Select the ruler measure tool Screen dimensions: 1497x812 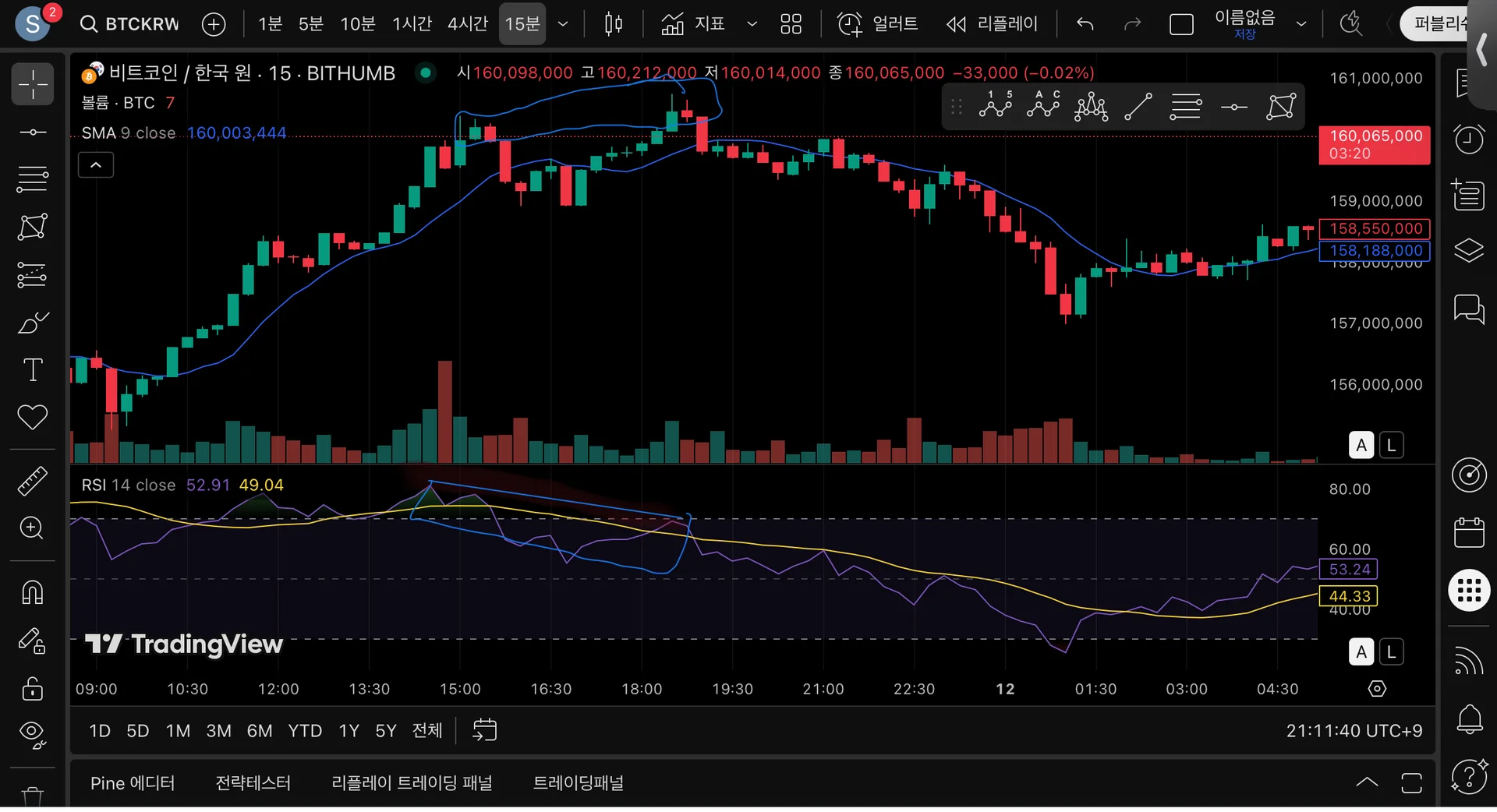click(33, 481)
